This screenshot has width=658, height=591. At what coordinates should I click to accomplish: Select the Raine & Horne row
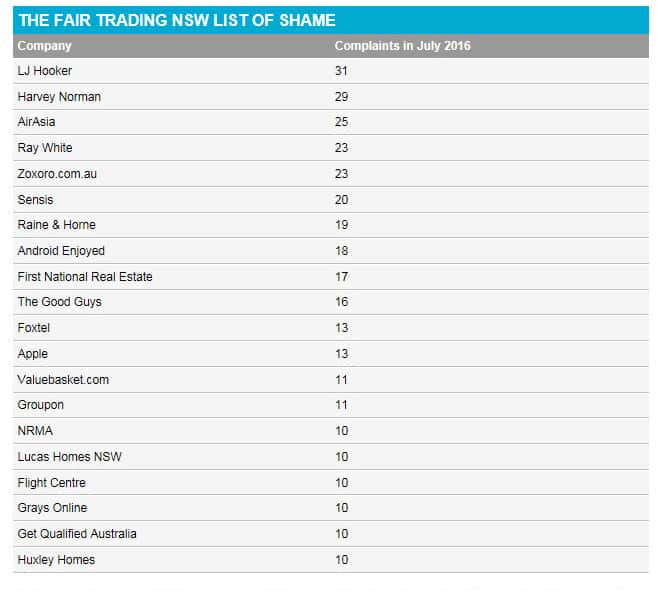click(331, 225)
